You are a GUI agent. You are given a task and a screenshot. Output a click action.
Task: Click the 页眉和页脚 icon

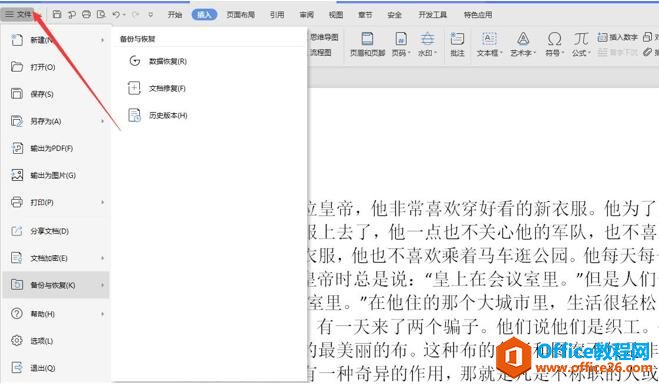tap(368, 39)
